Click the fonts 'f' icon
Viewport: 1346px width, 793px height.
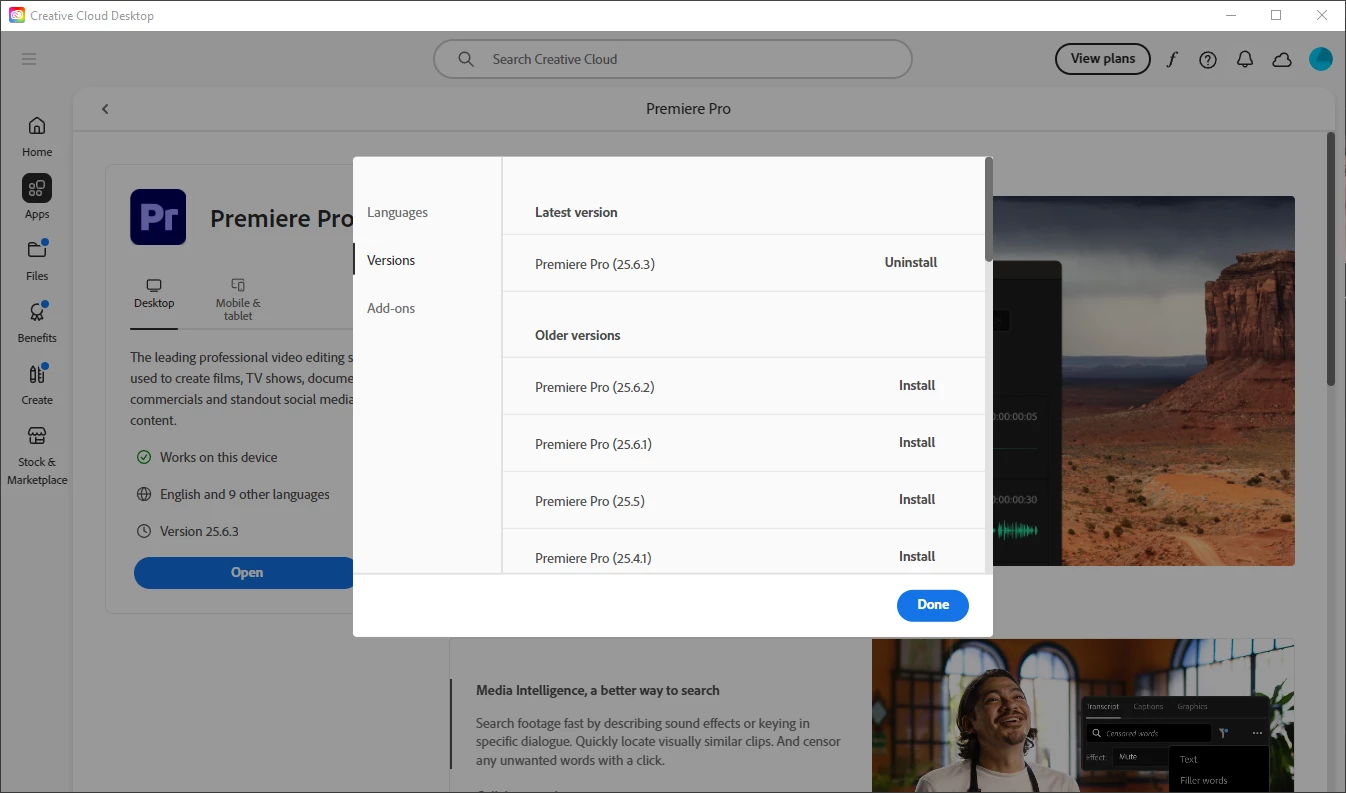tap(1171, 59)
